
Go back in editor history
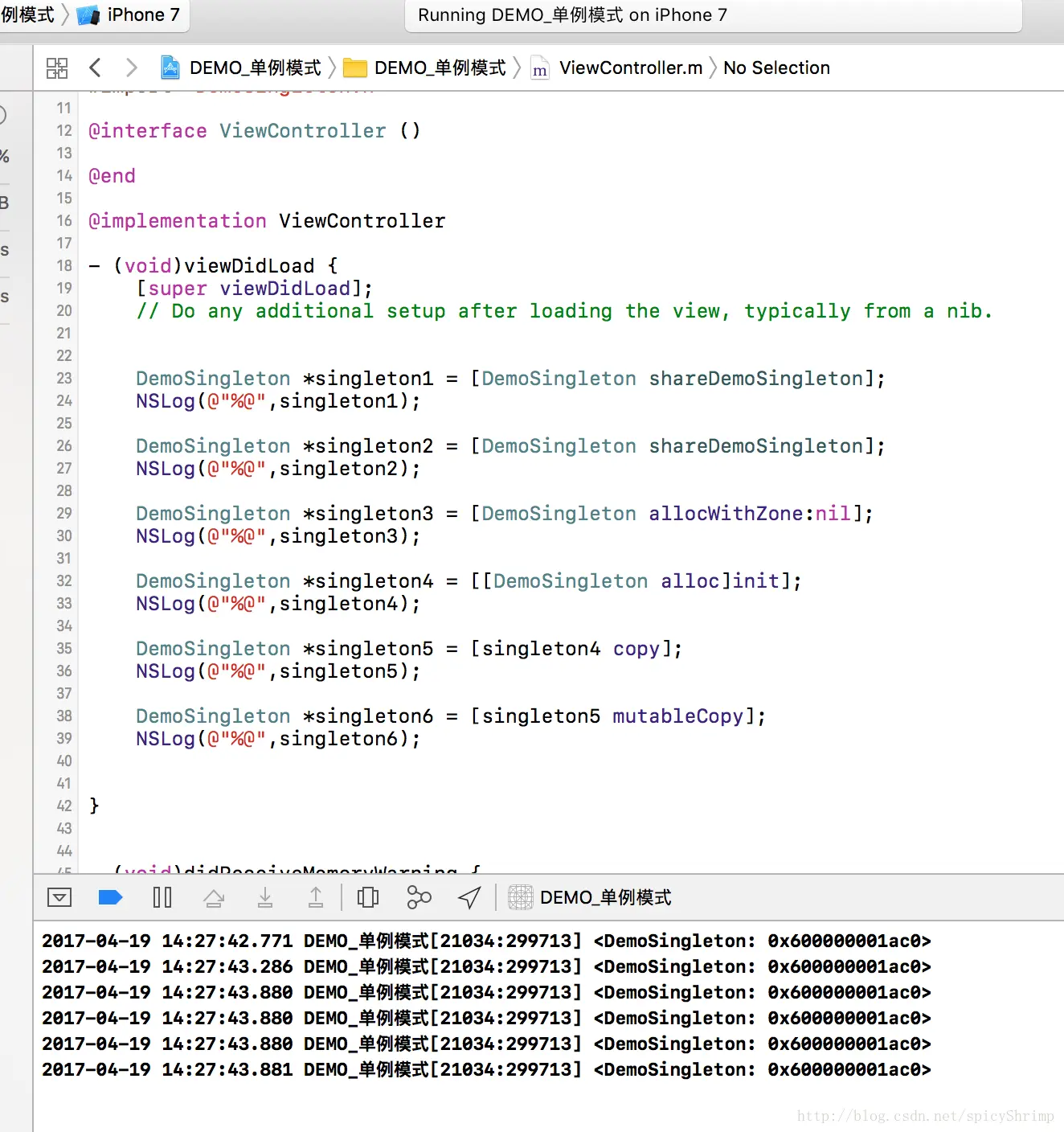95,68
